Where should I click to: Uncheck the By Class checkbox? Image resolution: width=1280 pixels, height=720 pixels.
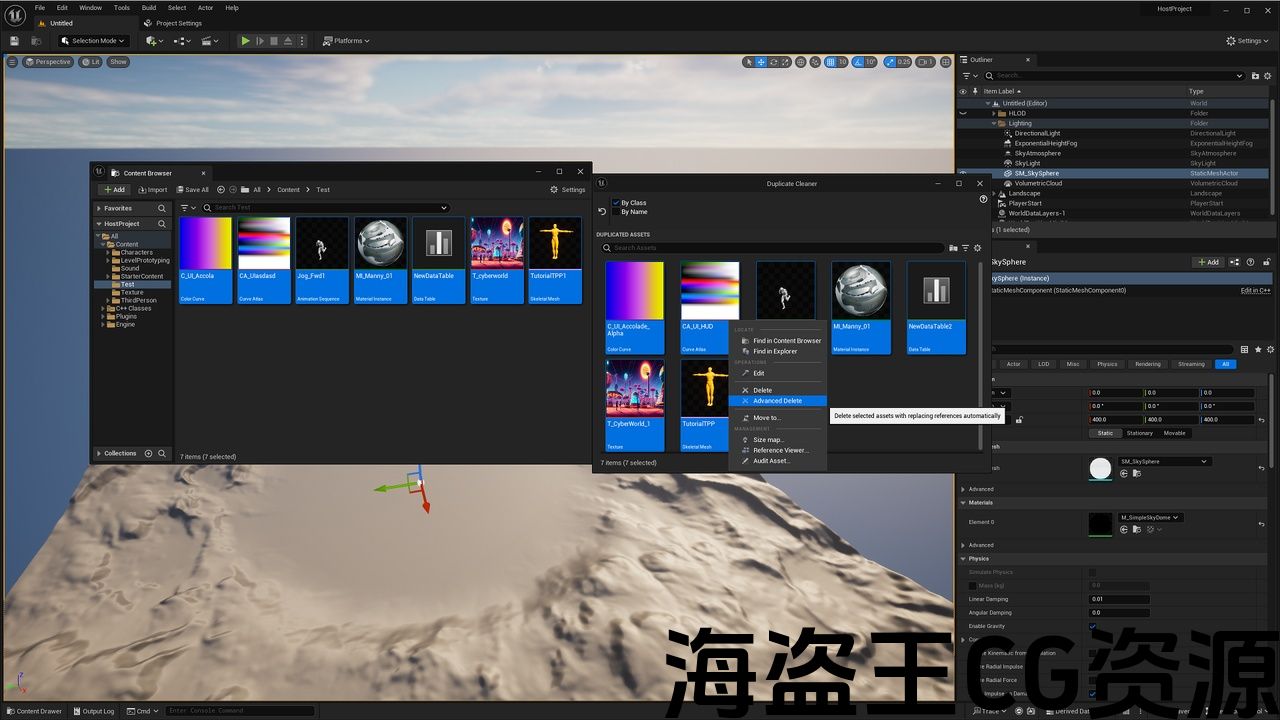point(616,203)
